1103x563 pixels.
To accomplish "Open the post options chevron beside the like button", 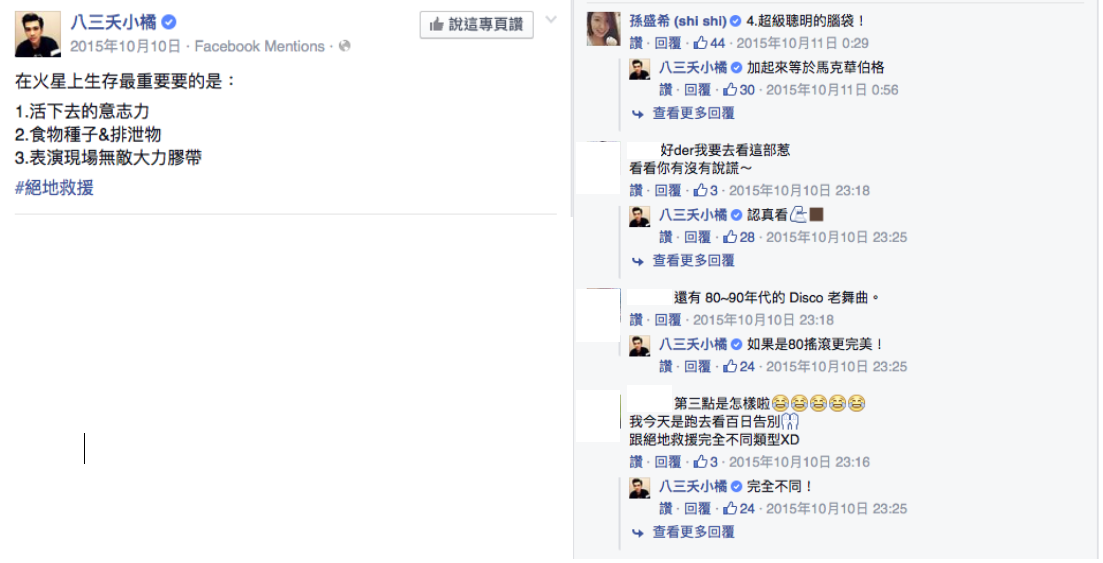I will pos(551,20).
